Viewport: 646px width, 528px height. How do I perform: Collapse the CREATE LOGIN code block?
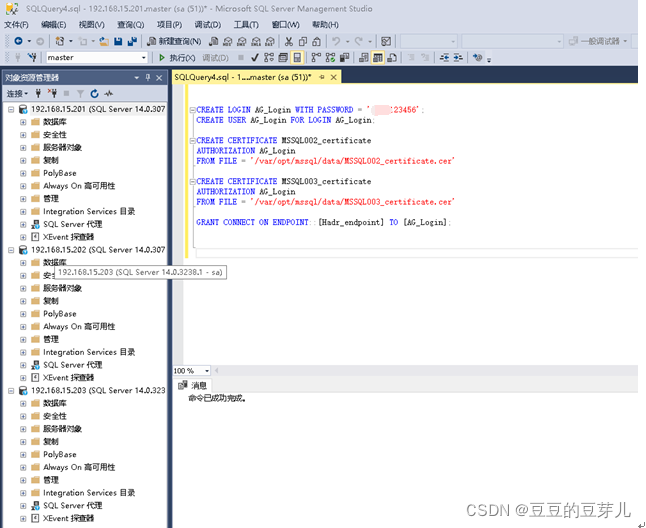[x=192, y=110]
